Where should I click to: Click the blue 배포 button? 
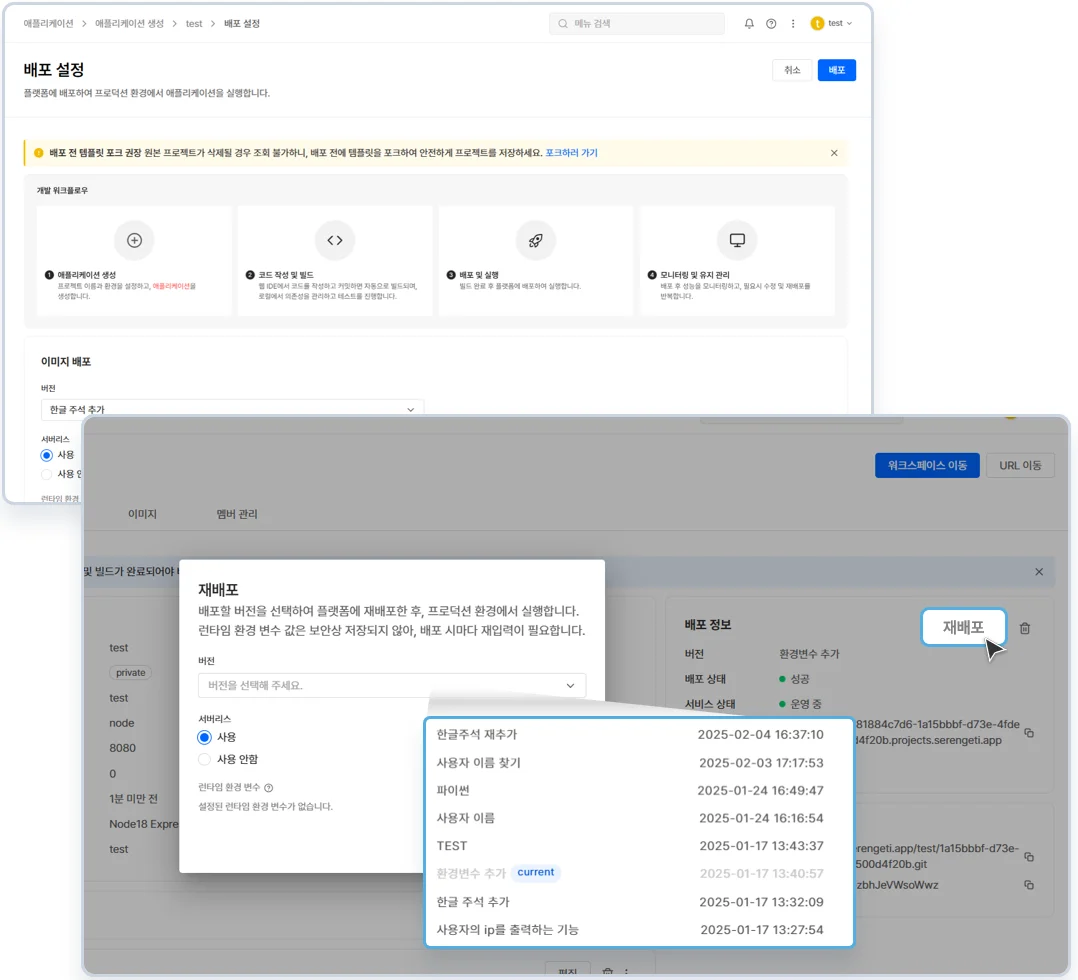[836, 70]
